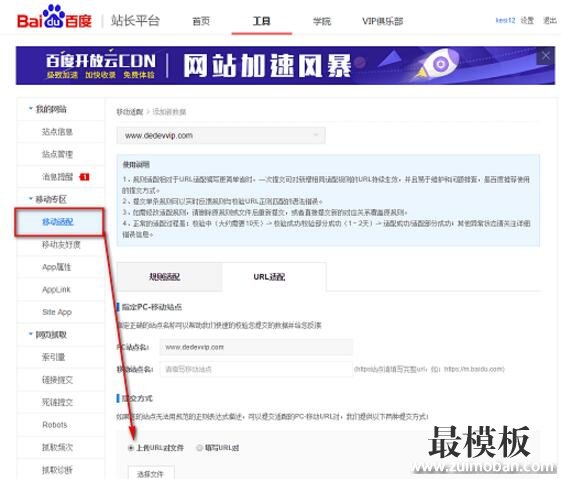
Task: Open 移动友好度 in the sidebar
Action: pos(61,245)
